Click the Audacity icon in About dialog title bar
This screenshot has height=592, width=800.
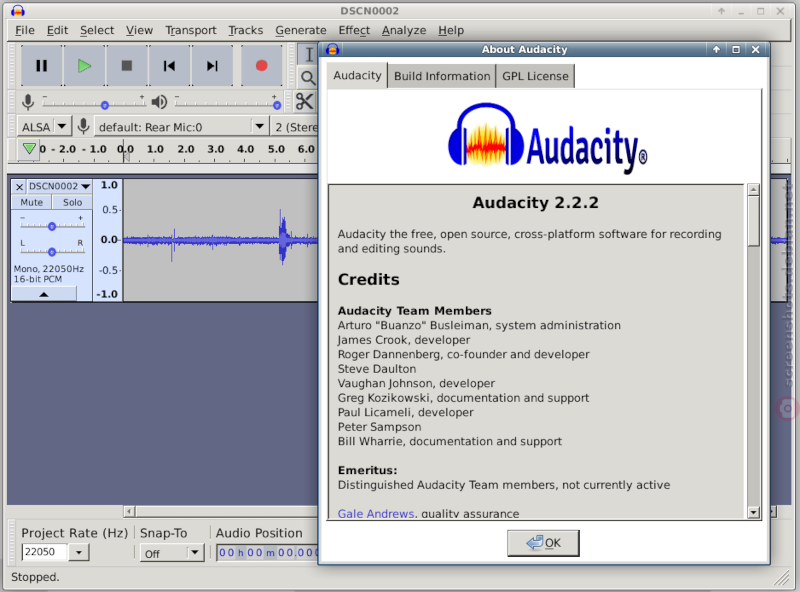click(333, 50)
